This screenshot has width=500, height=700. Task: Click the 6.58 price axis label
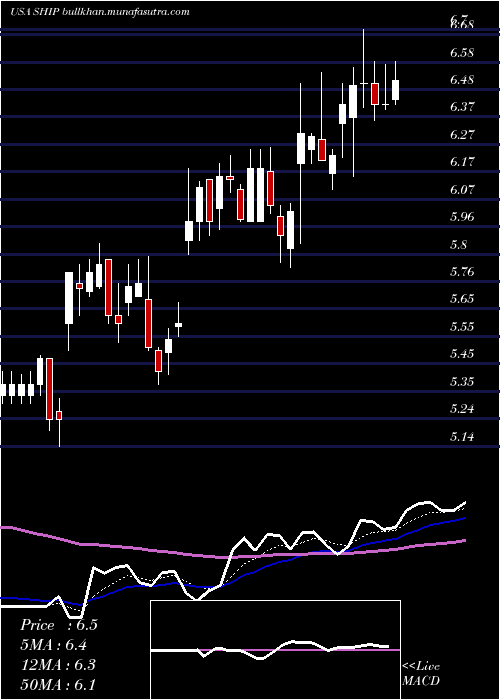click(462, 52)
